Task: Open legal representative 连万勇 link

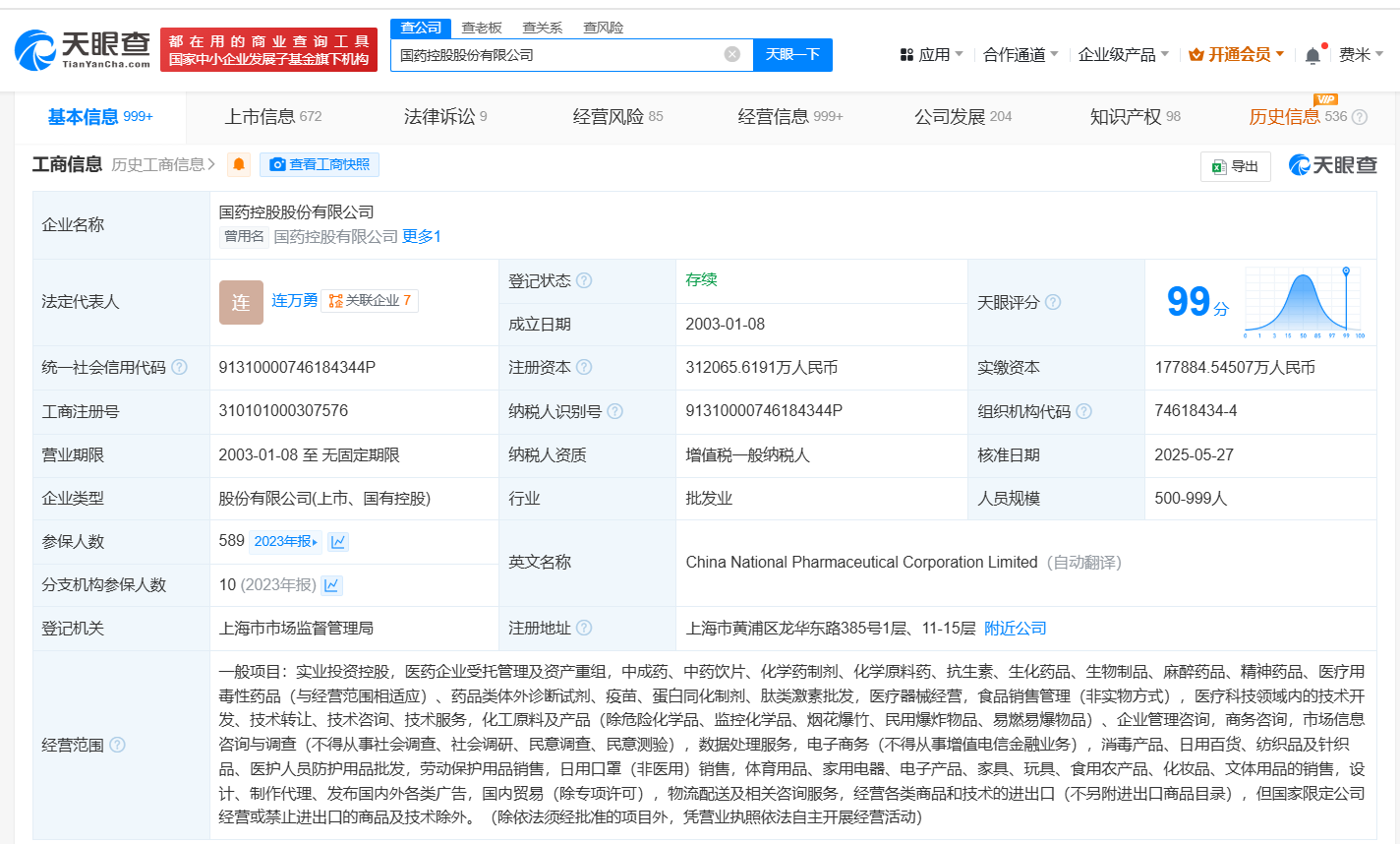Action: click(294, 300)
